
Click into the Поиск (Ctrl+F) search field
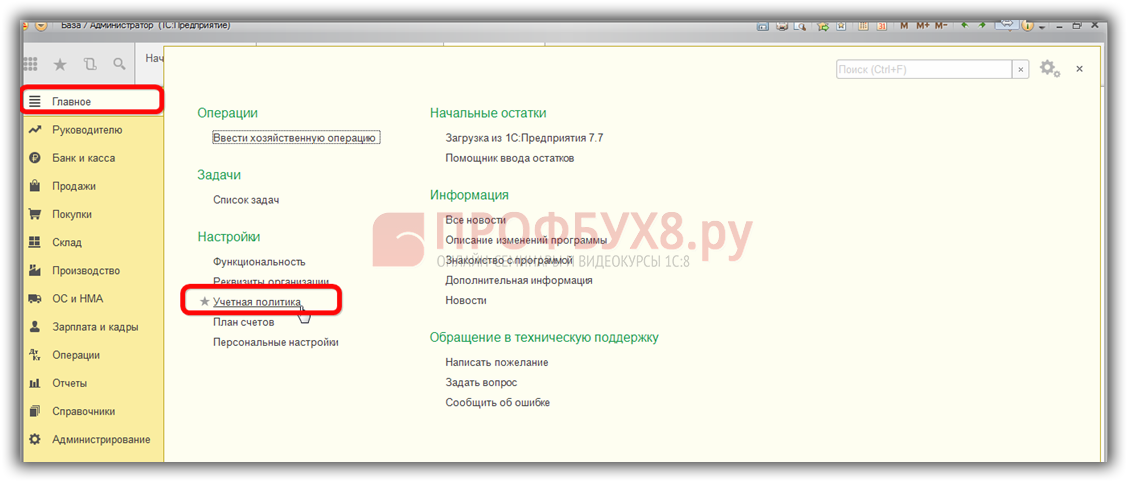tap(923, 70)
